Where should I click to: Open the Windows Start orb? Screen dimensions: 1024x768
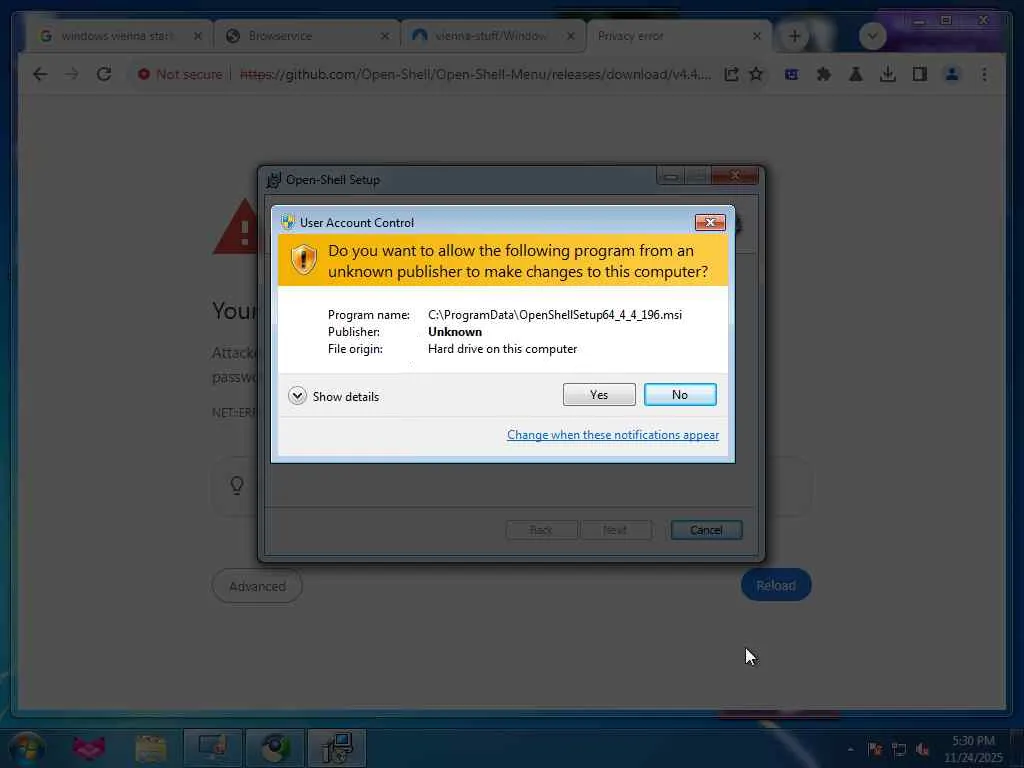point(27,748)
